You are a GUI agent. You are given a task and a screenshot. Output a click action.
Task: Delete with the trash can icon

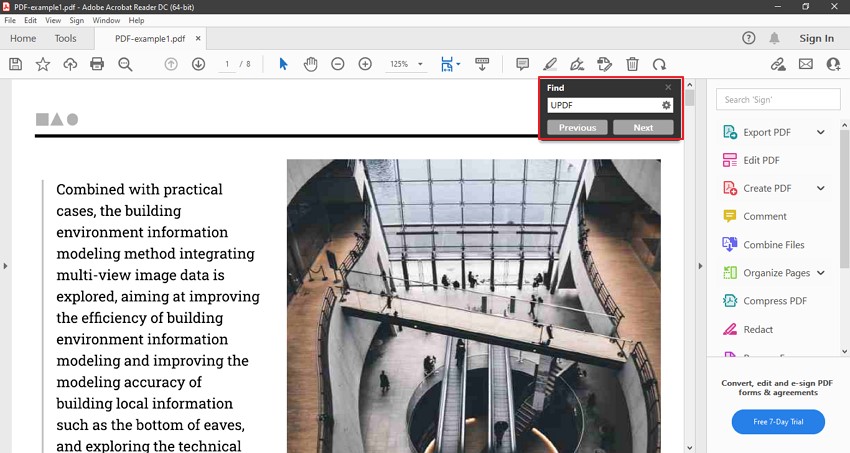(632, 64)
